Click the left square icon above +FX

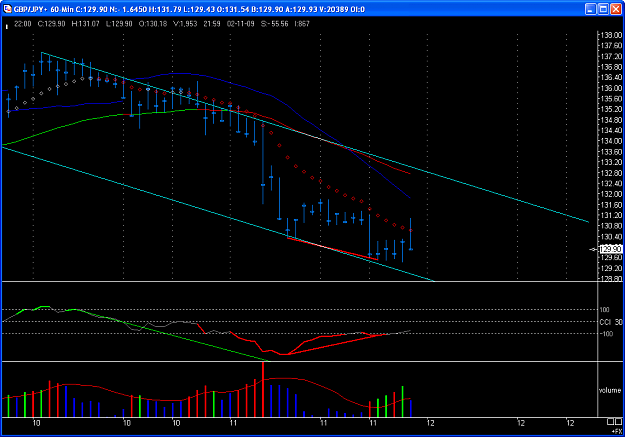pyautogui.click(x=611, y=422)
